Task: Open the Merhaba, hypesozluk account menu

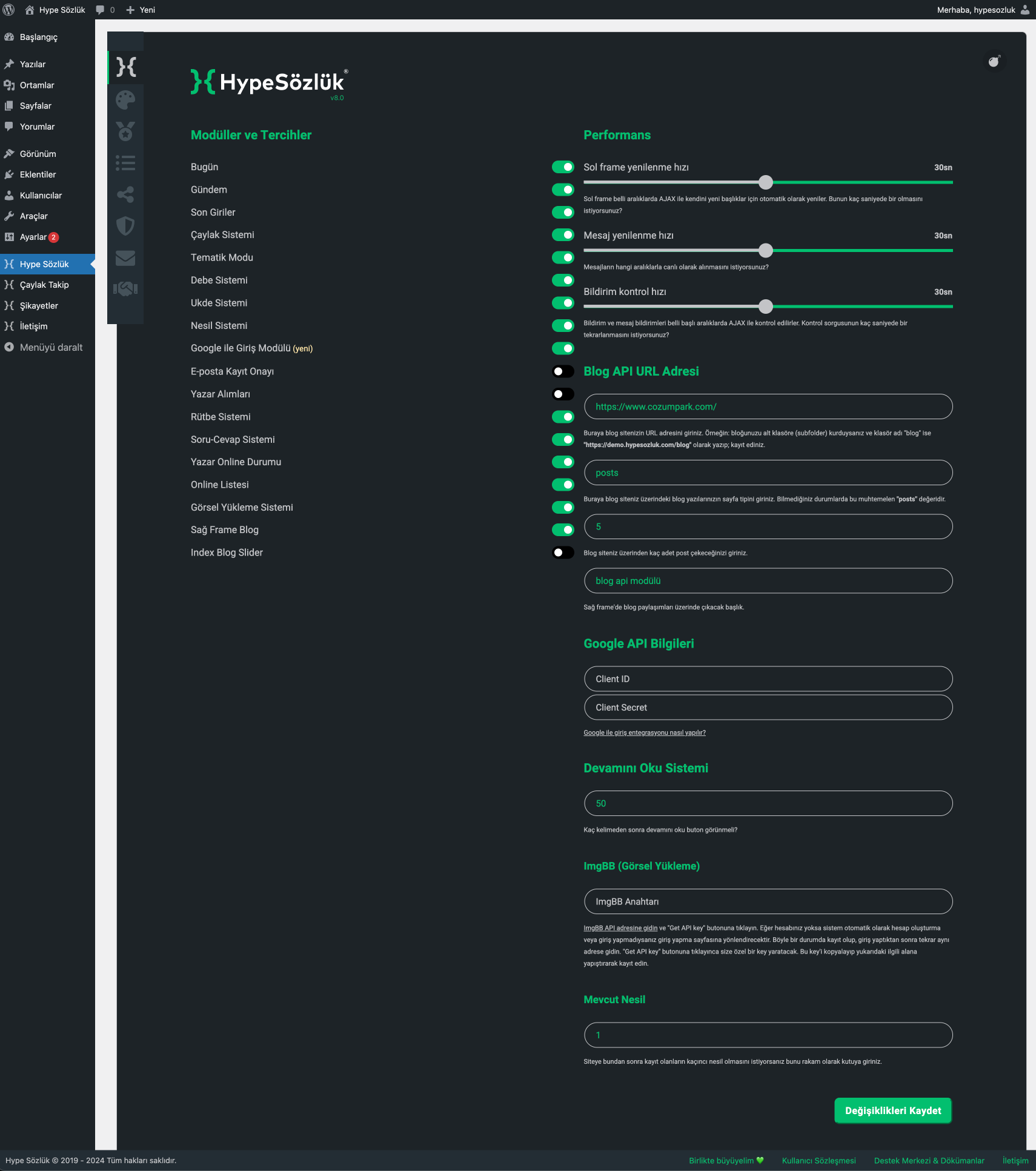Action: (983, 10)
